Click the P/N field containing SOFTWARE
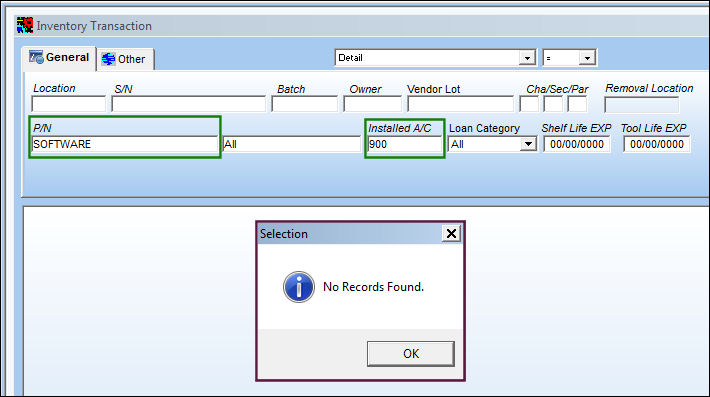Image resolution: width=710 pixels, height=397 pixels. (125, 144)
